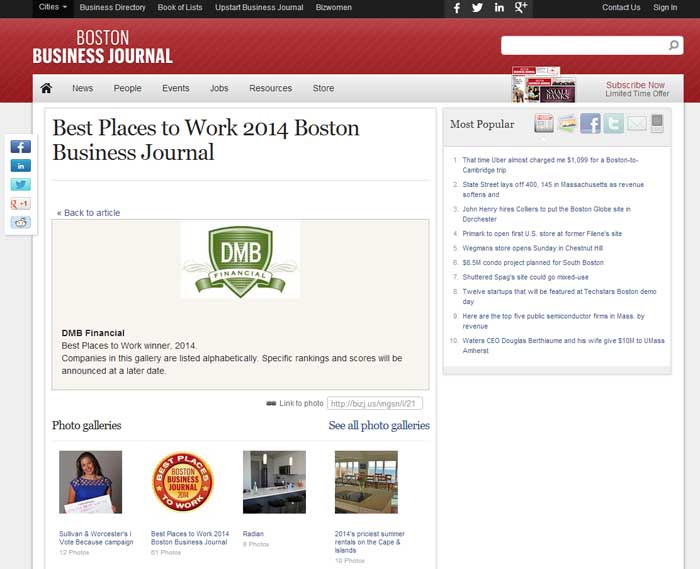Click Best Places to Work 2014 gallery link
The height and width of the screenshot is (569, 700).
(190, 538)
